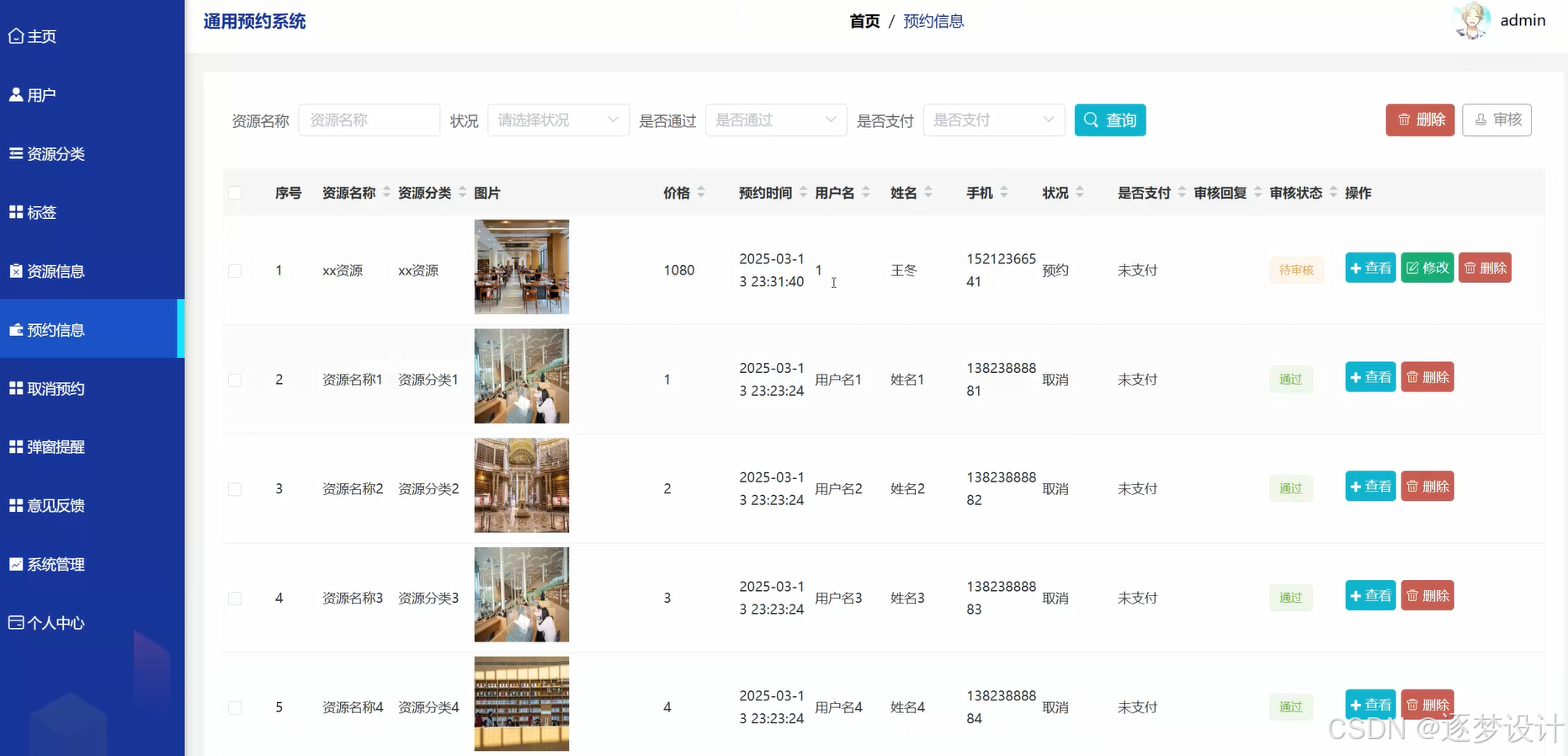
Task: Click 查看 for the 资源名称2 row
Action: (1370, 487)
